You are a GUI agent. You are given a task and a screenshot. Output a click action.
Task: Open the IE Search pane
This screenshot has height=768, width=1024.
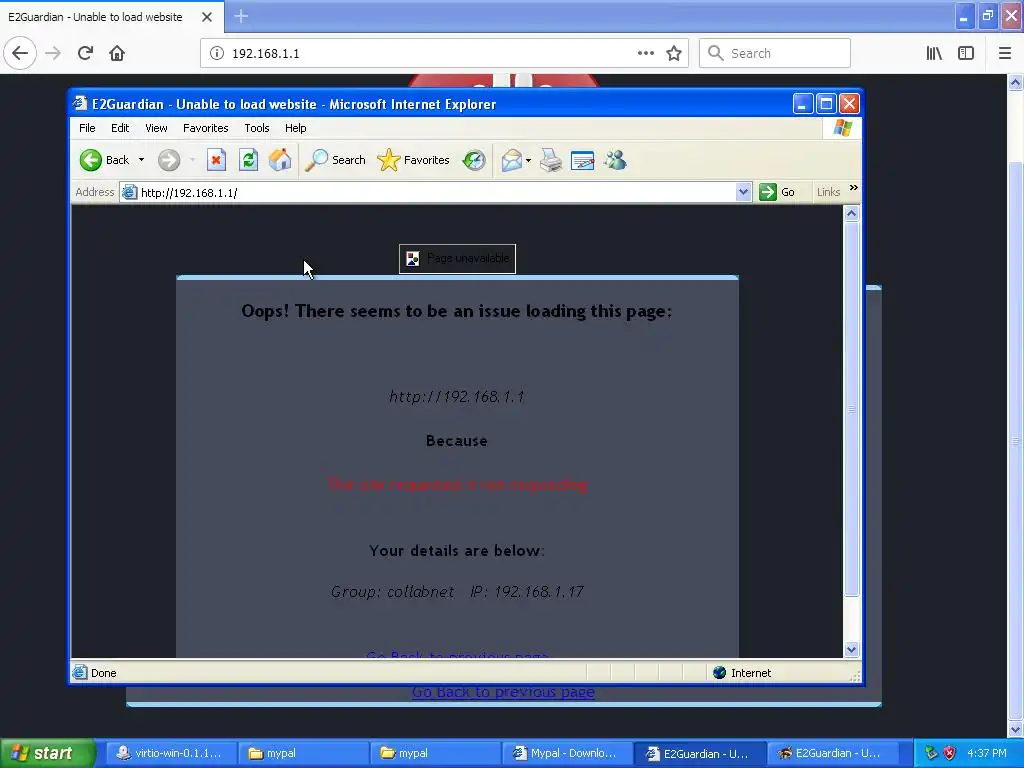(336, 160)
